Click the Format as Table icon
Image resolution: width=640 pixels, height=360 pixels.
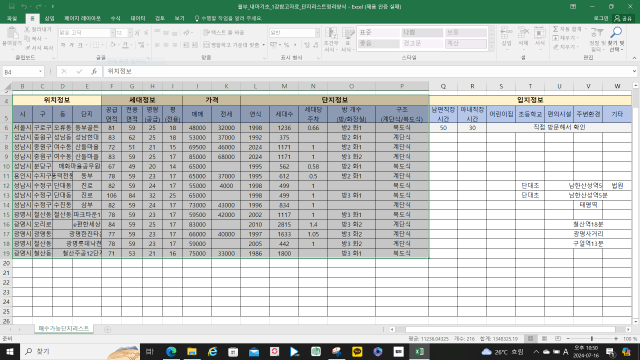[348, 33]
